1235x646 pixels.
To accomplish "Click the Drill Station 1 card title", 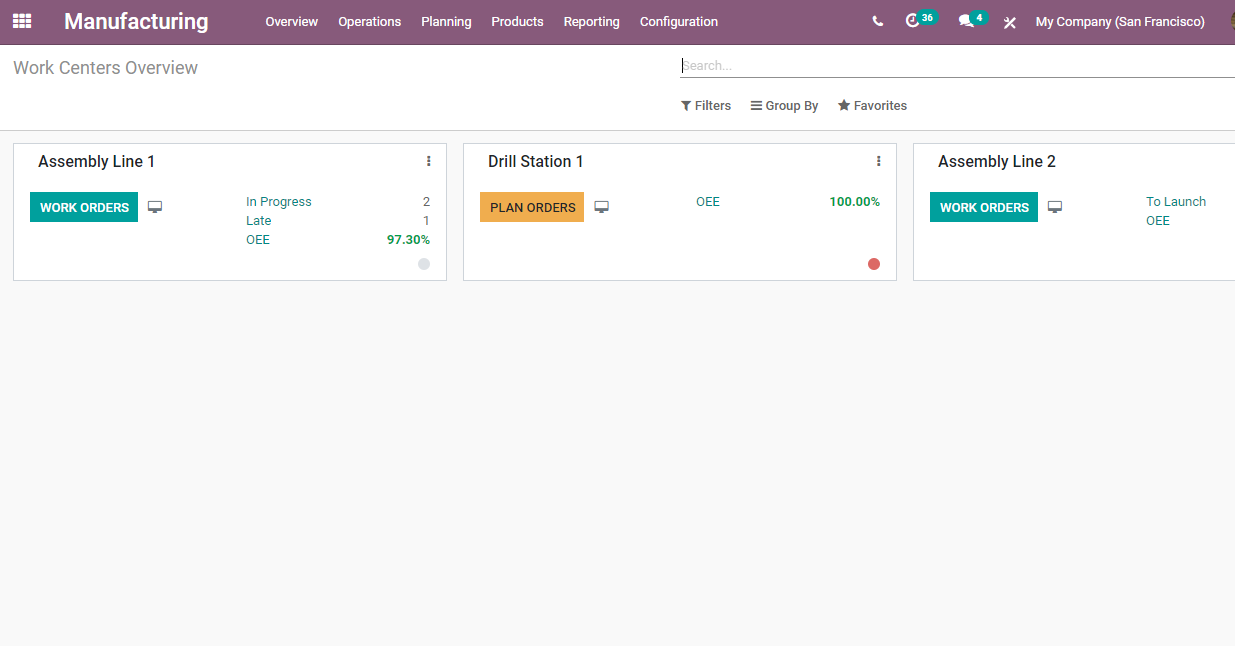I will (536, 161).
